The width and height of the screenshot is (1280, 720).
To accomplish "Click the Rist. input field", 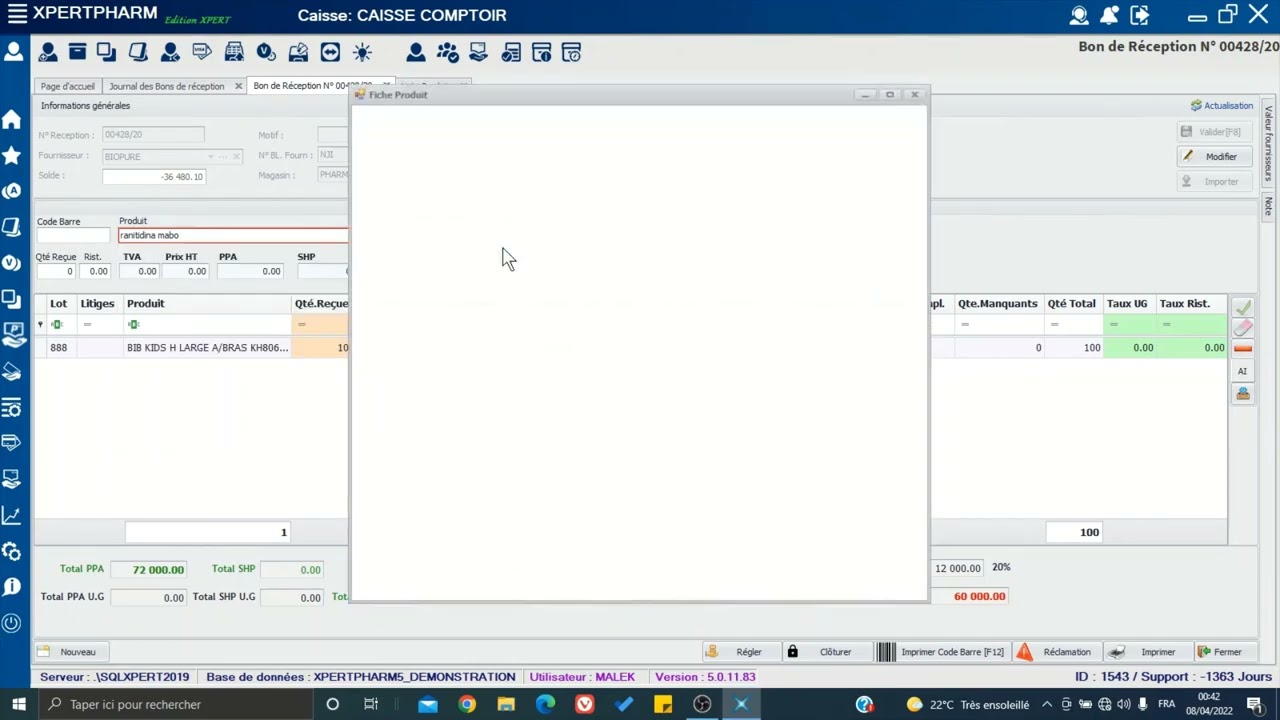I will [x=96, y=271].
